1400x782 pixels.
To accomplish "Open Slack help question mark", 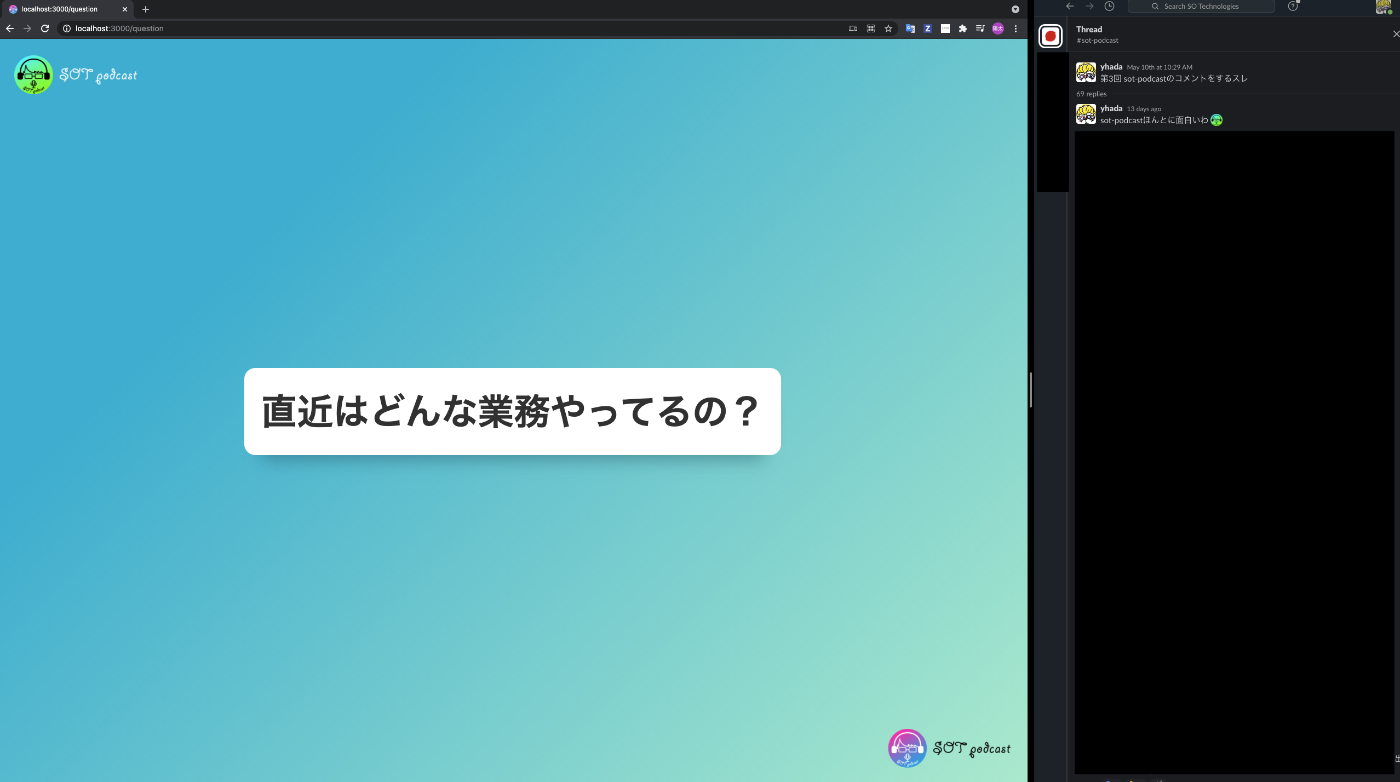I will 1293,6.
